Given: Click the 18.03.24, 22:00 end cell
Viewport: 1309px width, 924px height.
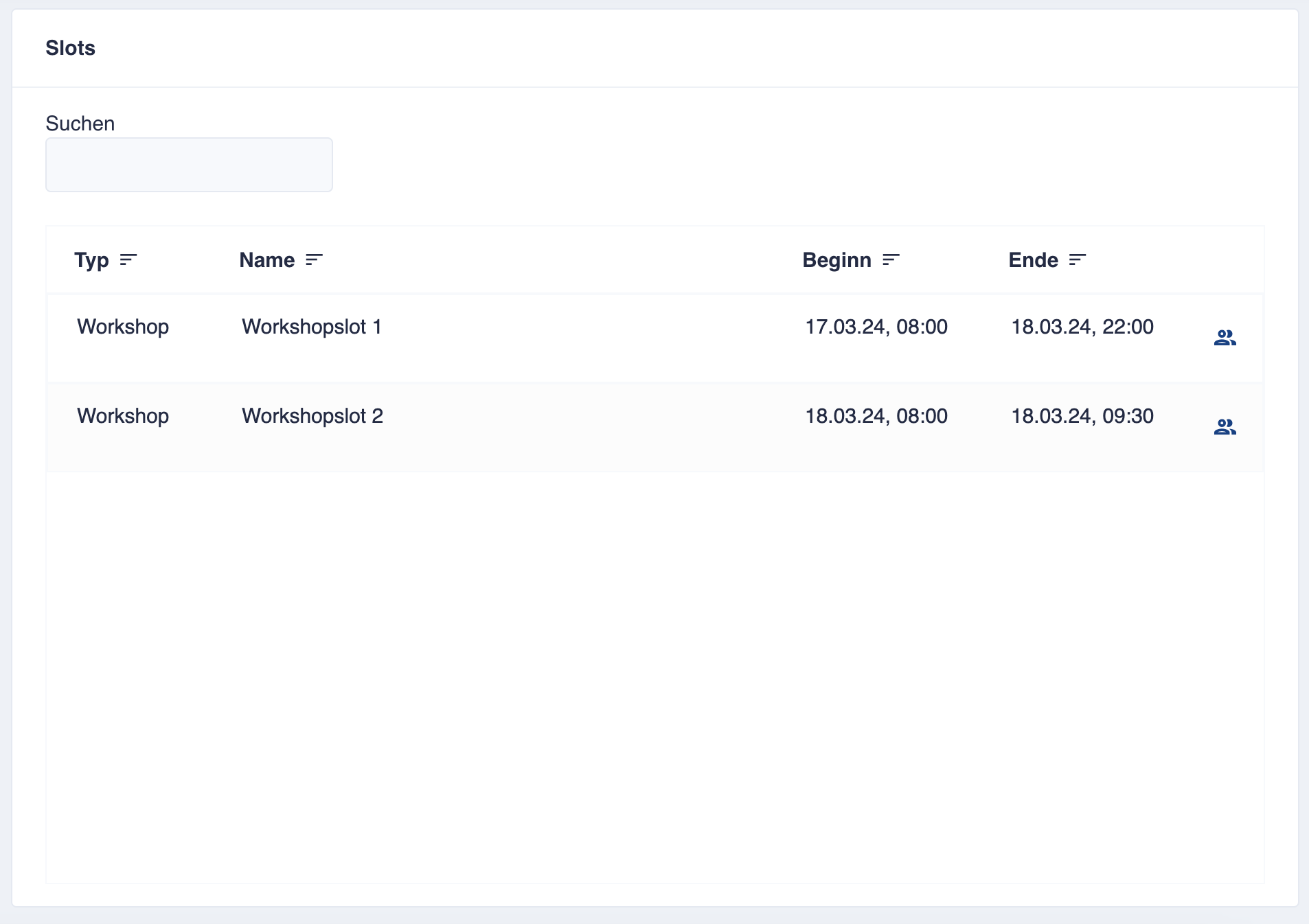Looking at the screenshot, I should 1082,327.
